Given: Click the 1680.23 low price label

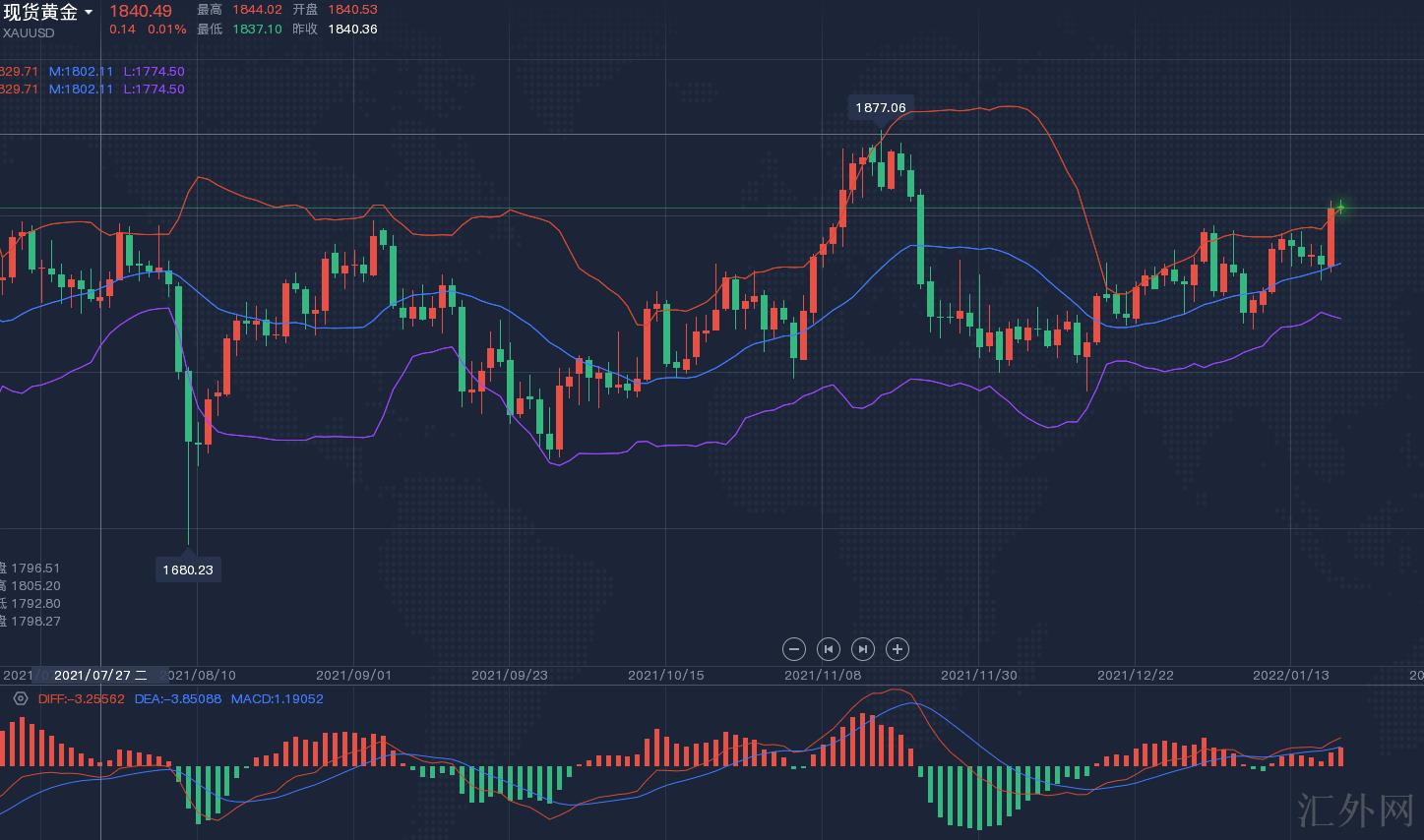Looking at the screenshot, I should click(188, 570).
